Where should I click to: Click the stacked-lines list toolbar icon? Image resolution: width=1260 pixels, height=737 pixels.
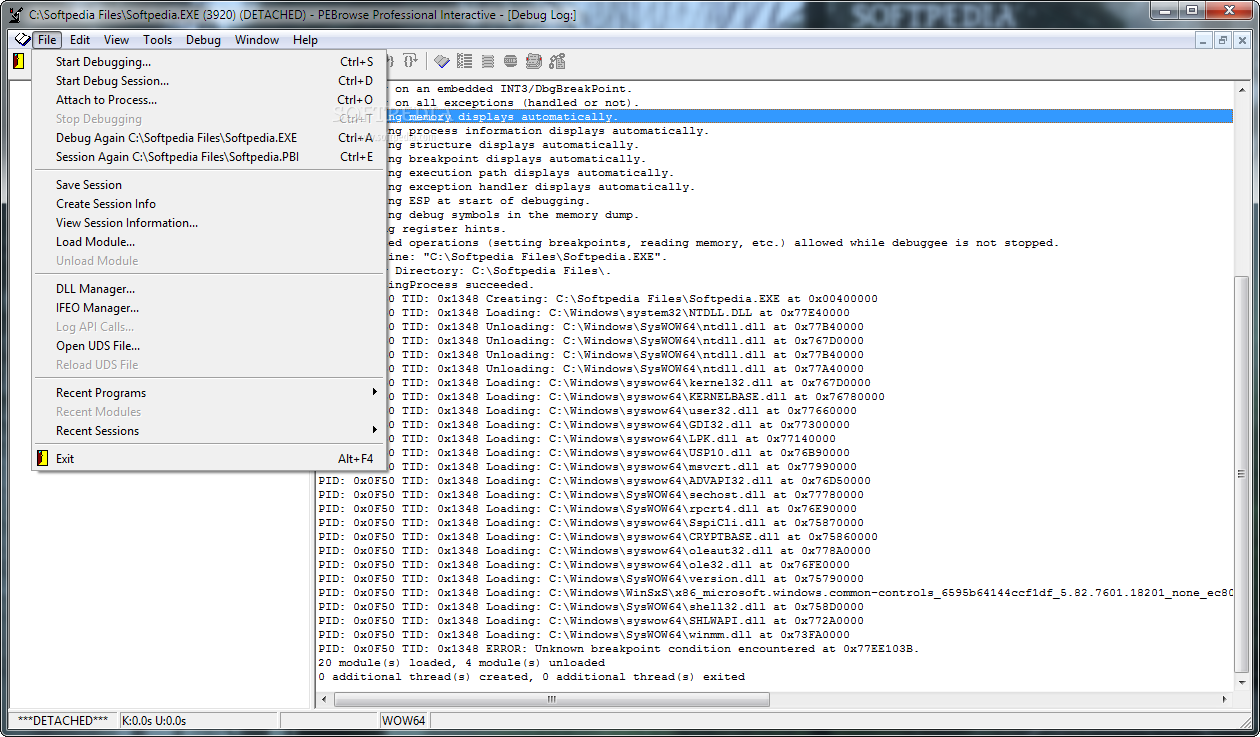pyautogui.click(x=488, y=62)
